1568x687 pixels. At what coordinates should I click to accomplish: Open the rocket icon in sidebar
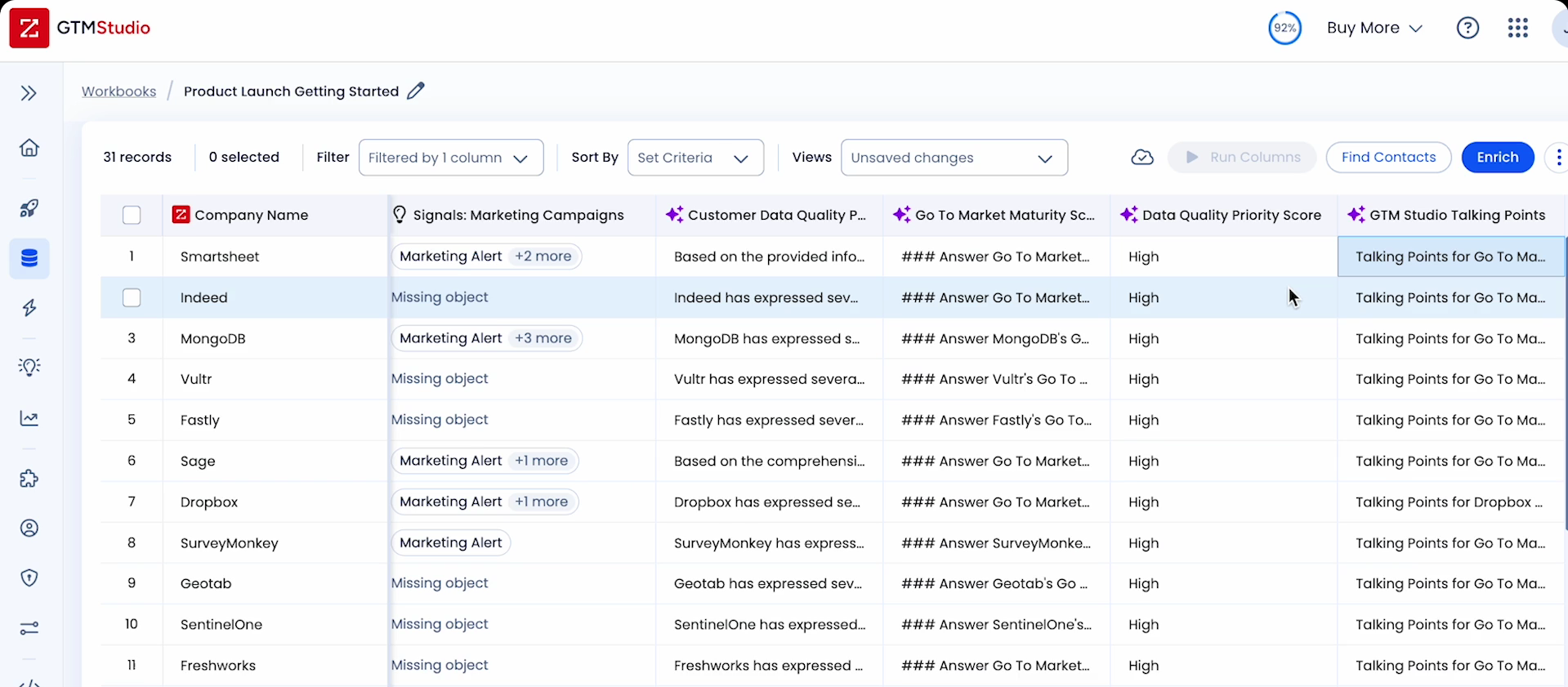29,208
